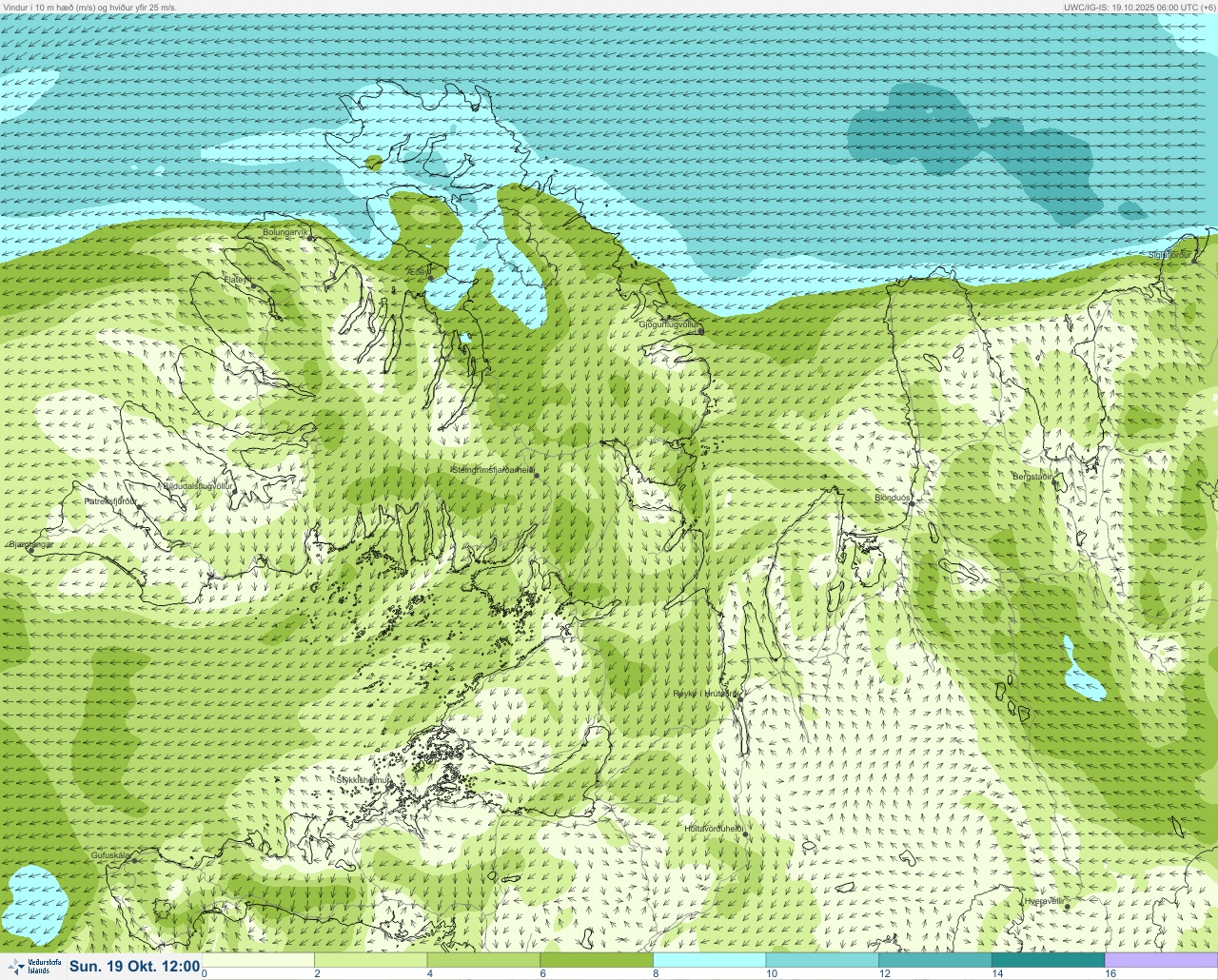
Task: Pick the 14–16 m/s dark teal legend swatch
Action: (x=1048, y=960)
